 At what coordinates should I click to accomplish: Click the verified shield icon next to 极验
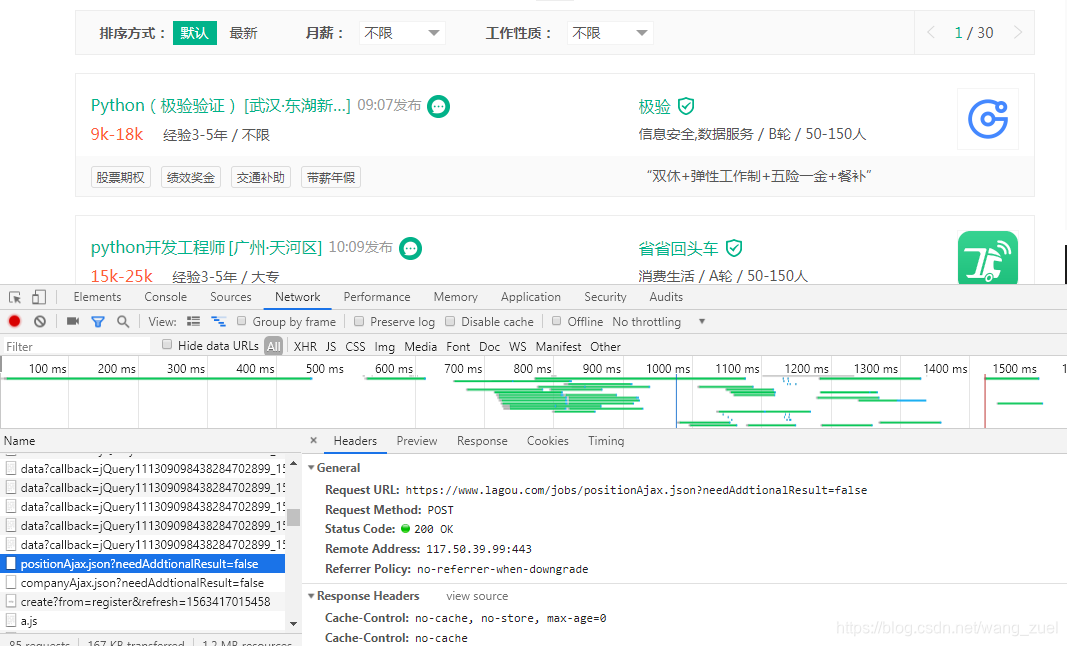pyautogui.click(x=686, y=106)
